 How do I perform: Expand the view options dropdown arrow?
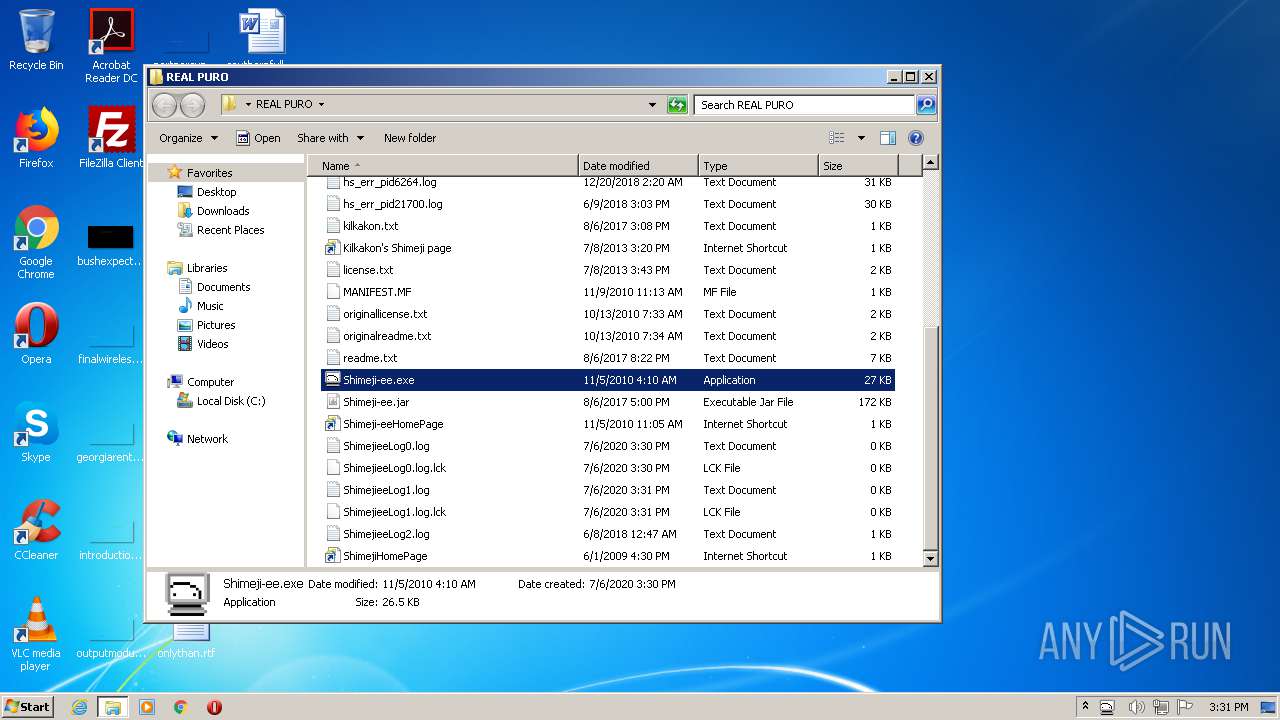(861, 138)
